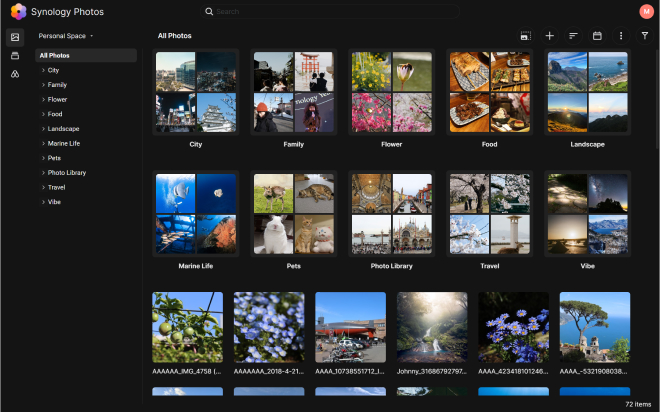The image size is (660, 412).
Task: Open the Albums view in left rail
Action: coord(15,56)
